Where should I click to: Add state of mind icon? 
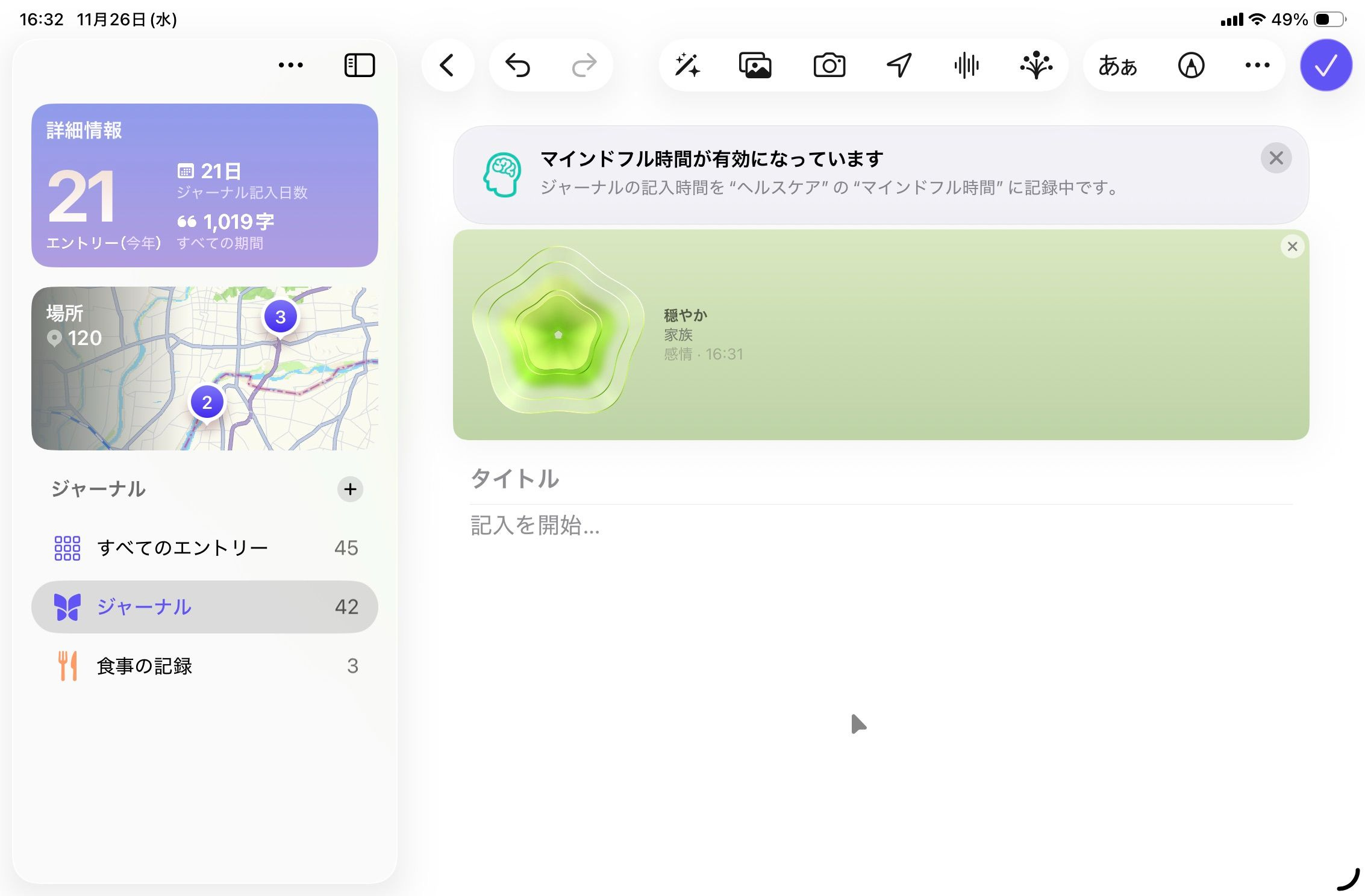point(1035,65)
